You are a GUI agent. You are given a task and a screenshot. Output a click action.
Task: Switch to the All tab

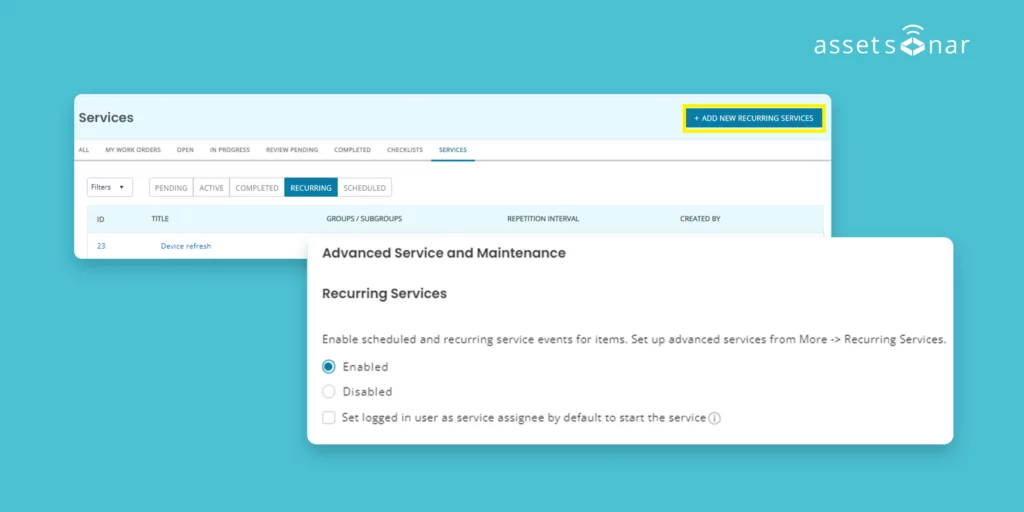coord(84,150)
